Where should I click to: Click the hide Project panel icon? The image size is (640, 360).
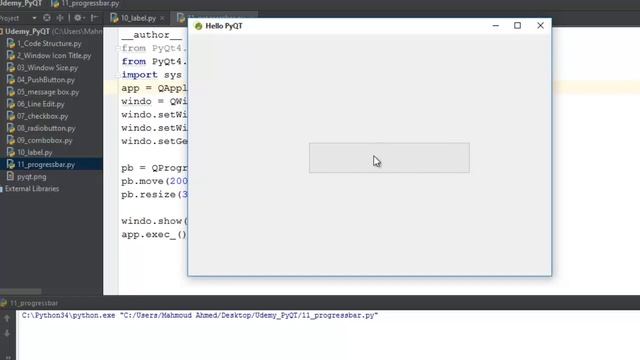pos(94,18)
